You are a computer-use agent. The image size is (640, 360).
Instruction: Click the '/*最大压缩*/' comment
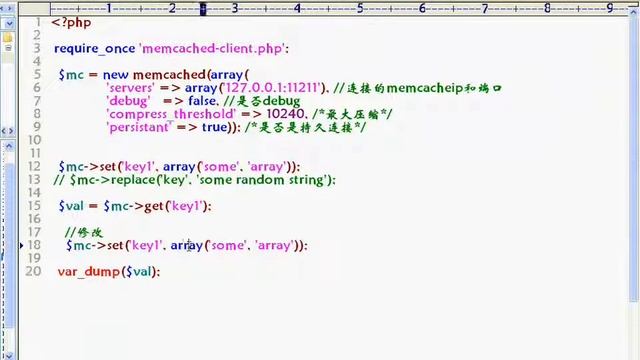click(x=352, y=114)
